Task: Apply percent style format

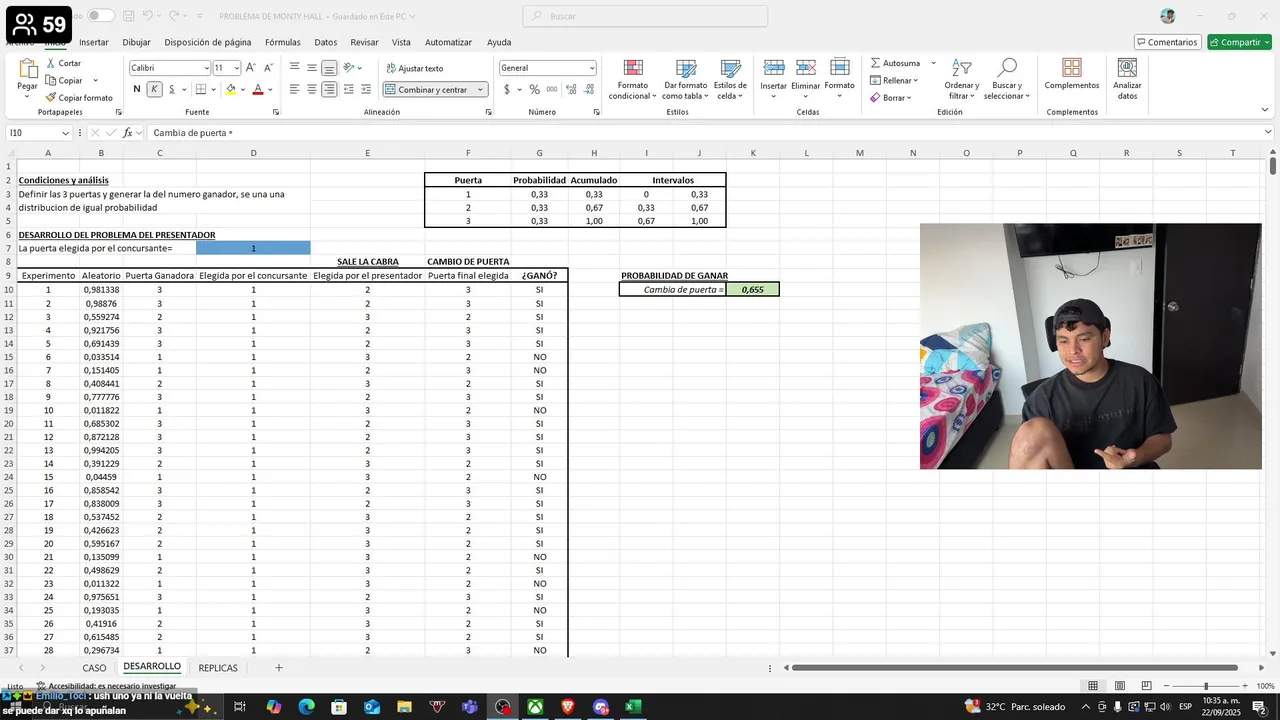Action: point(534,89)
